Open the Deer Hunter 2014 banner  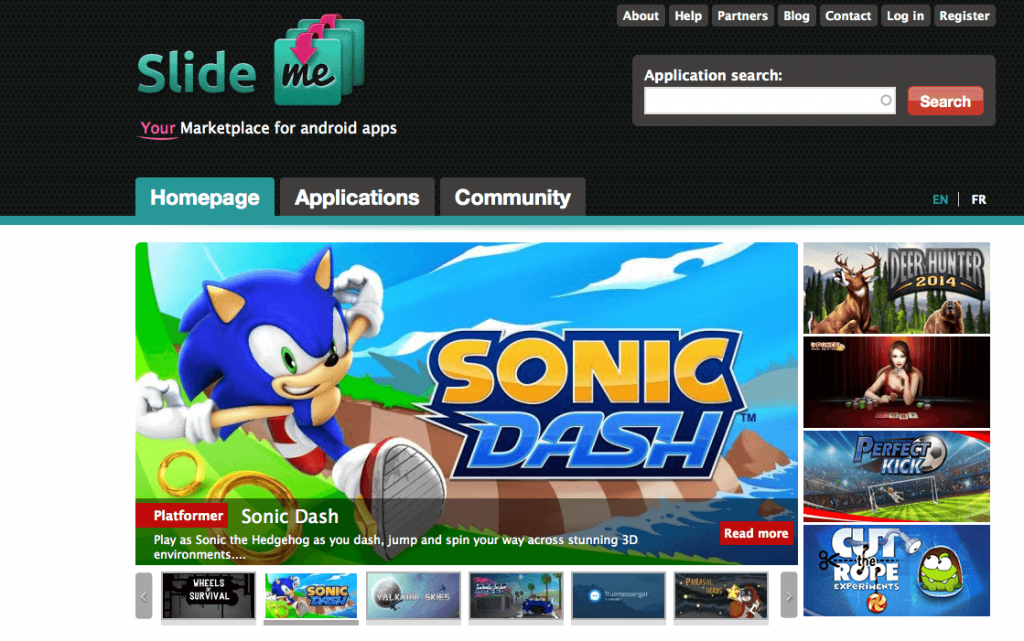point(897,288)
